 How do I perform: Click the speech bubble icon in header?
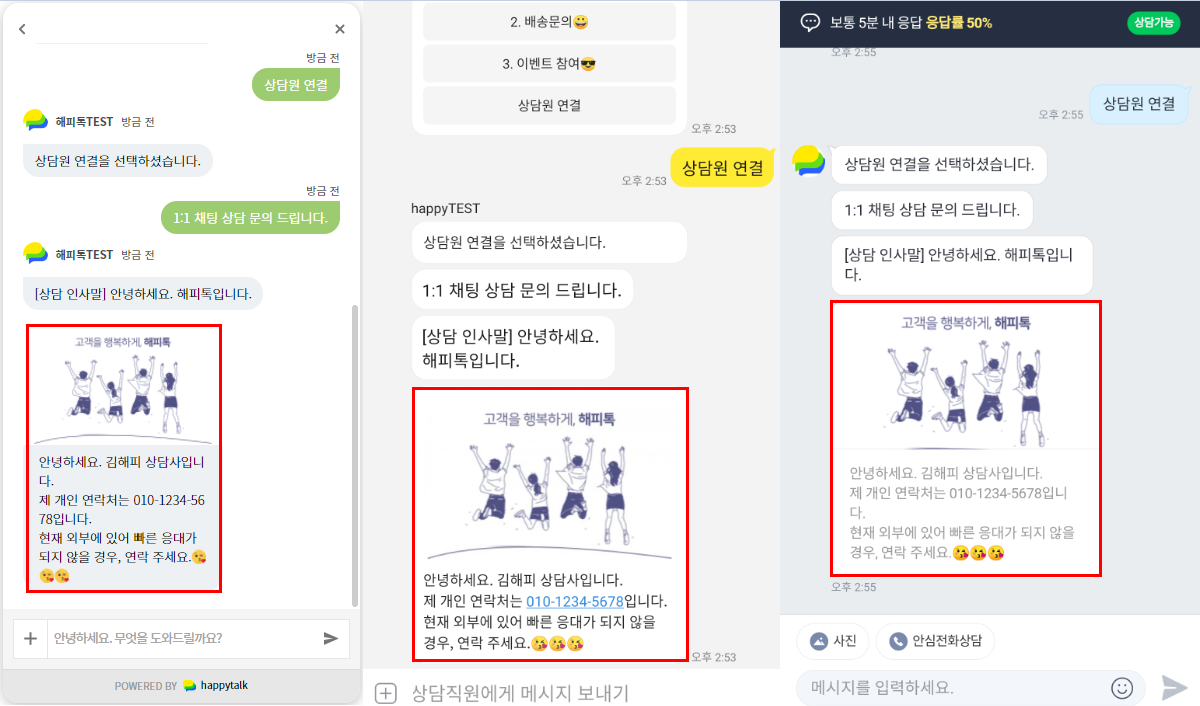pos(810,22)
